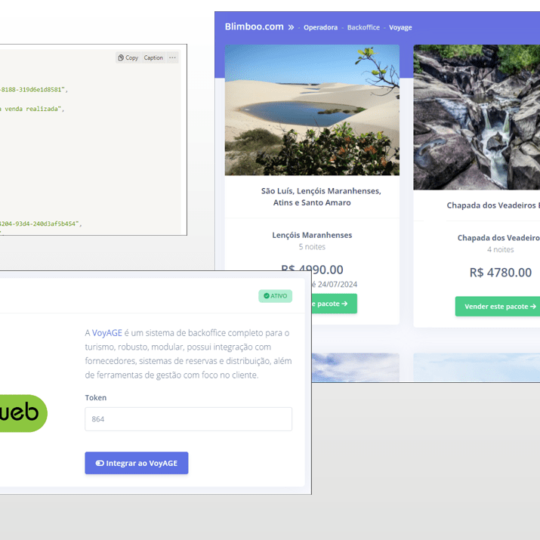Click the Blimboo.com logo title

[254, 27]
